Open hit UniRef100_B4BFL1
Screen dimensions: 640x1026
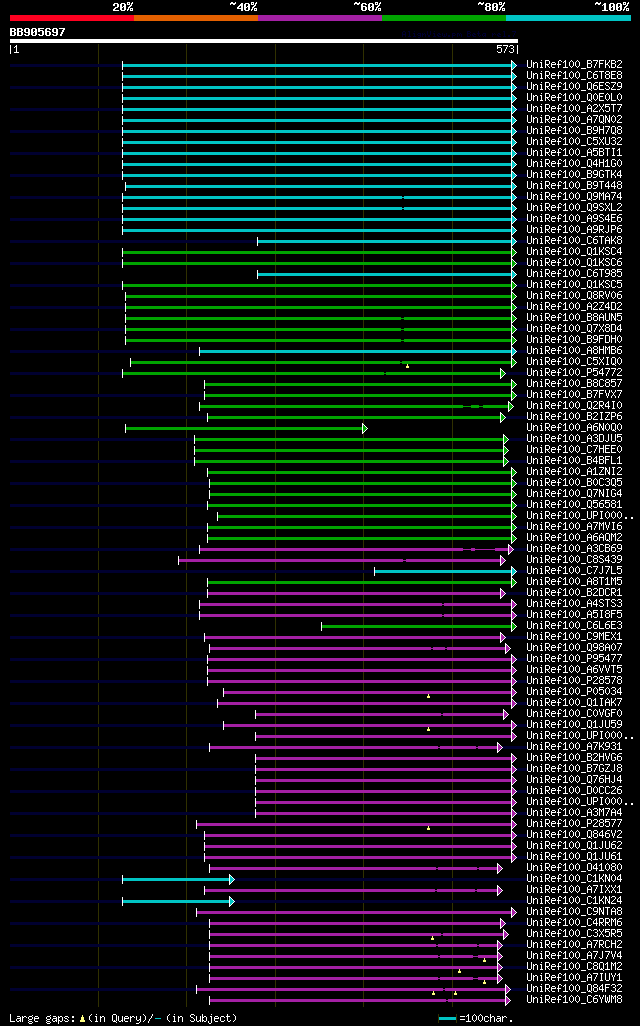tap(575, 461)
